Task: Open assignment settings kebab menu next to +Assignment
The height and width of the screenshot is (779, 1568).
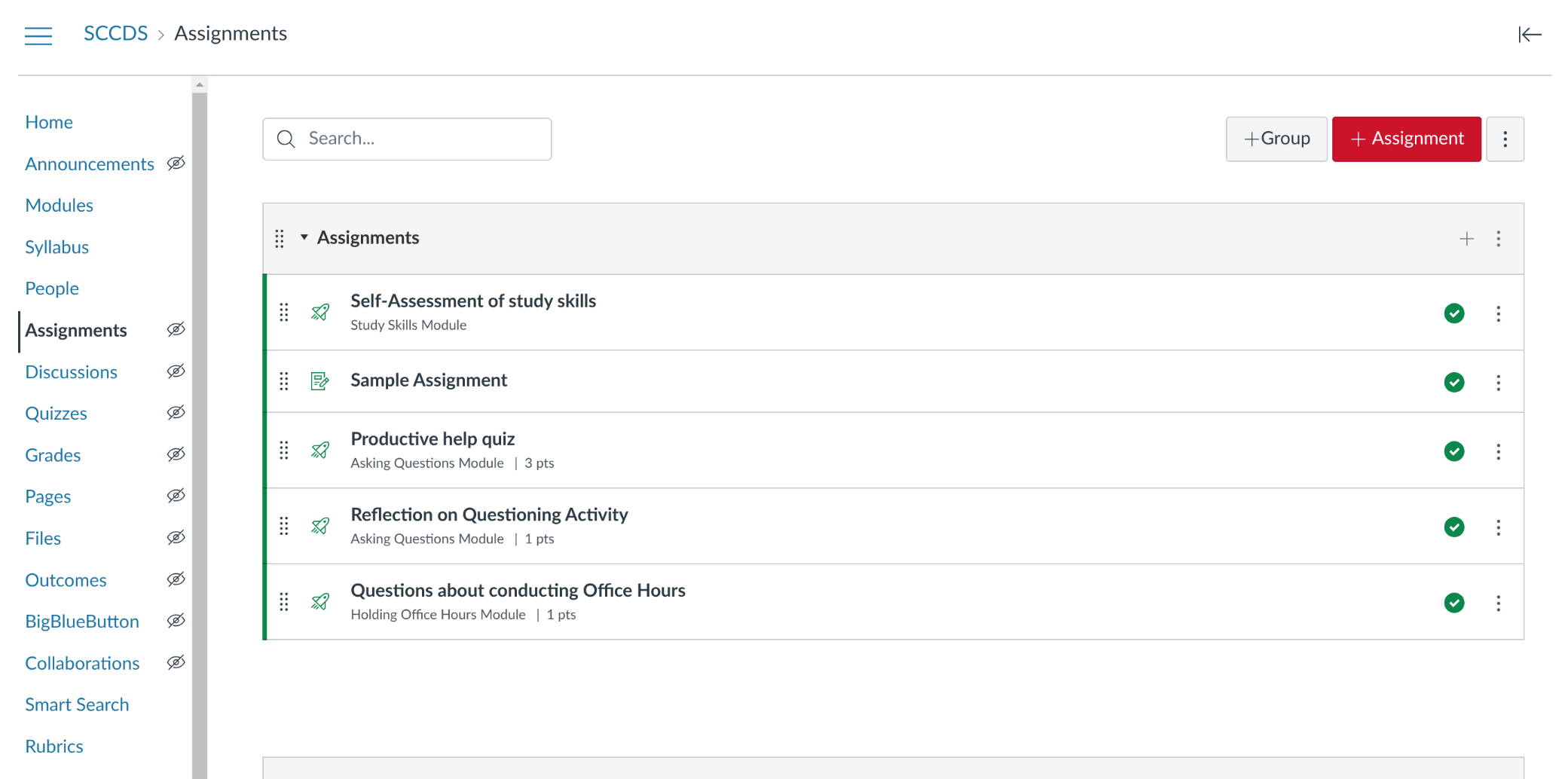Action: 1505,139
